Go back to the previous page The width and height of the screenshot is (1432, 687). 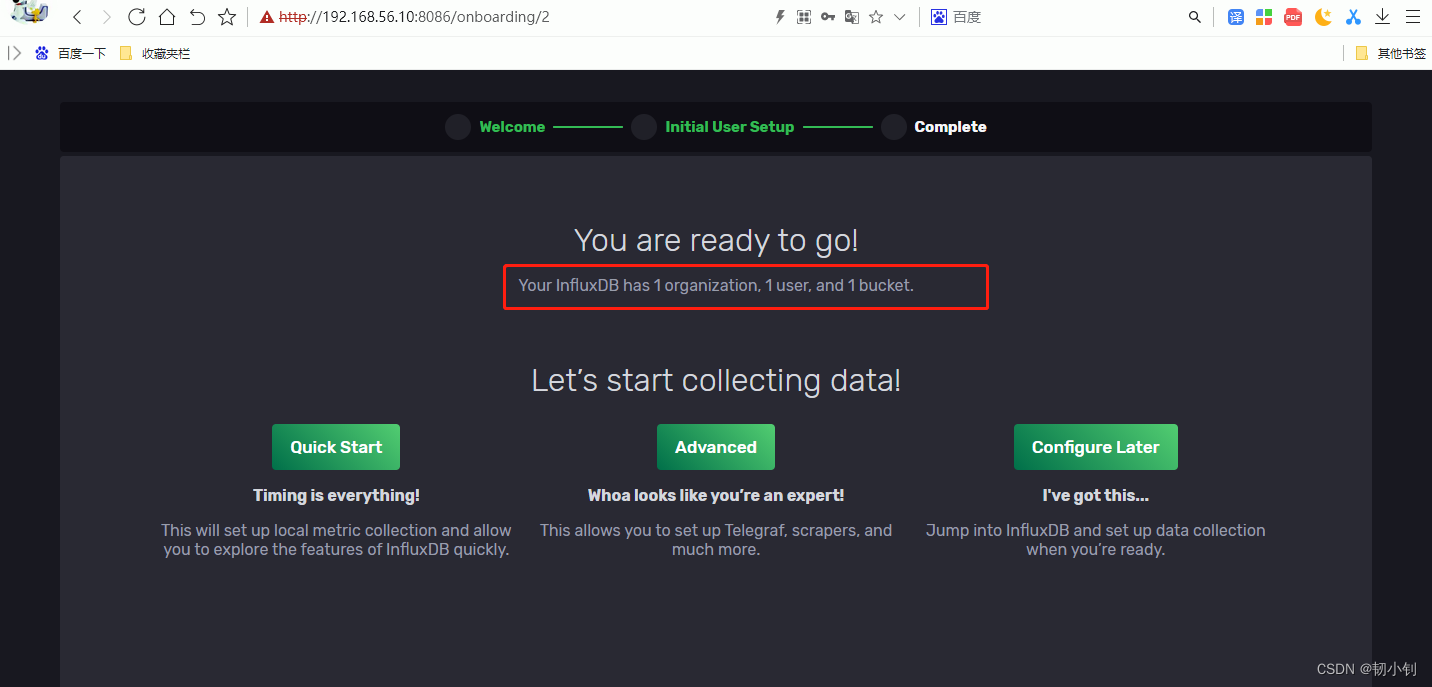pos(77,17)
